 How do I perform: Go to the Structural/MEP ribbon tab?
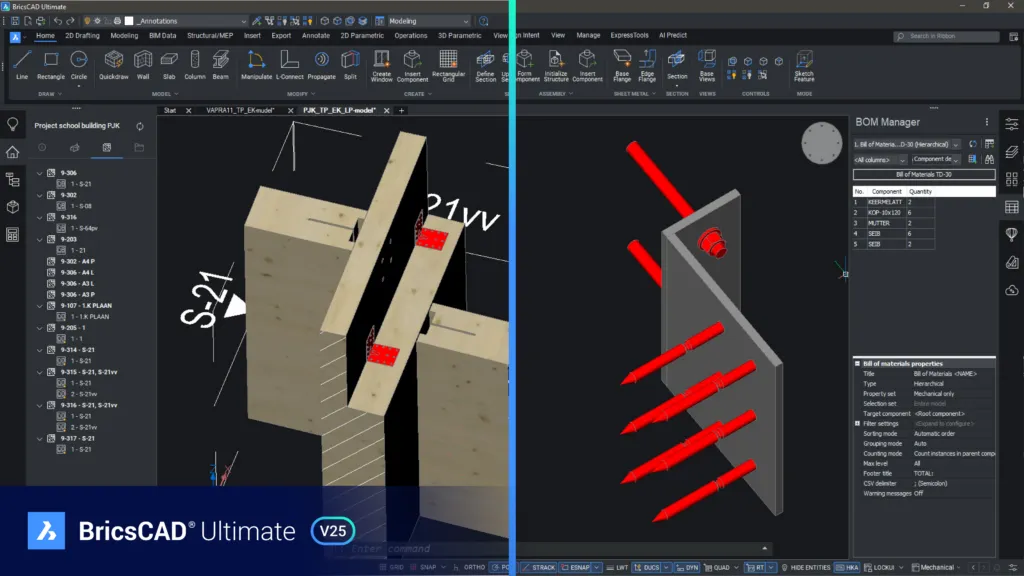210,35
